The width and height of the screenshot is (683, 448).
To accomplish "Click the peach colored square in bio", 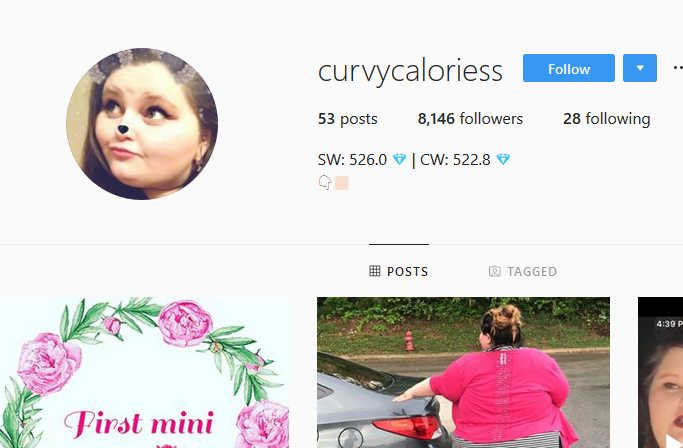I will click(342, 183).
